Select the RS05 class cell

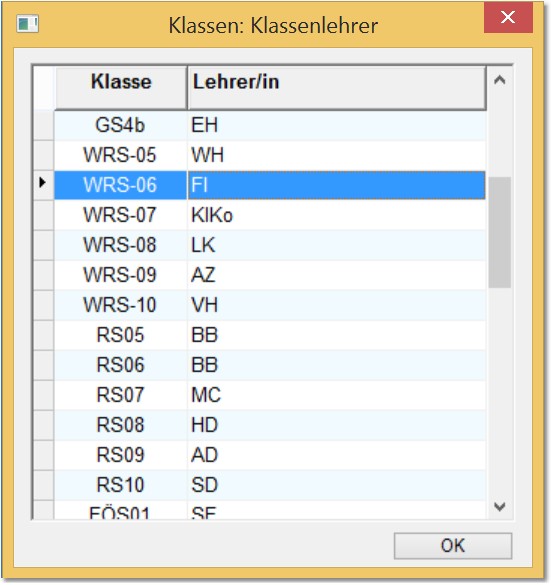[x=120, y=335]
